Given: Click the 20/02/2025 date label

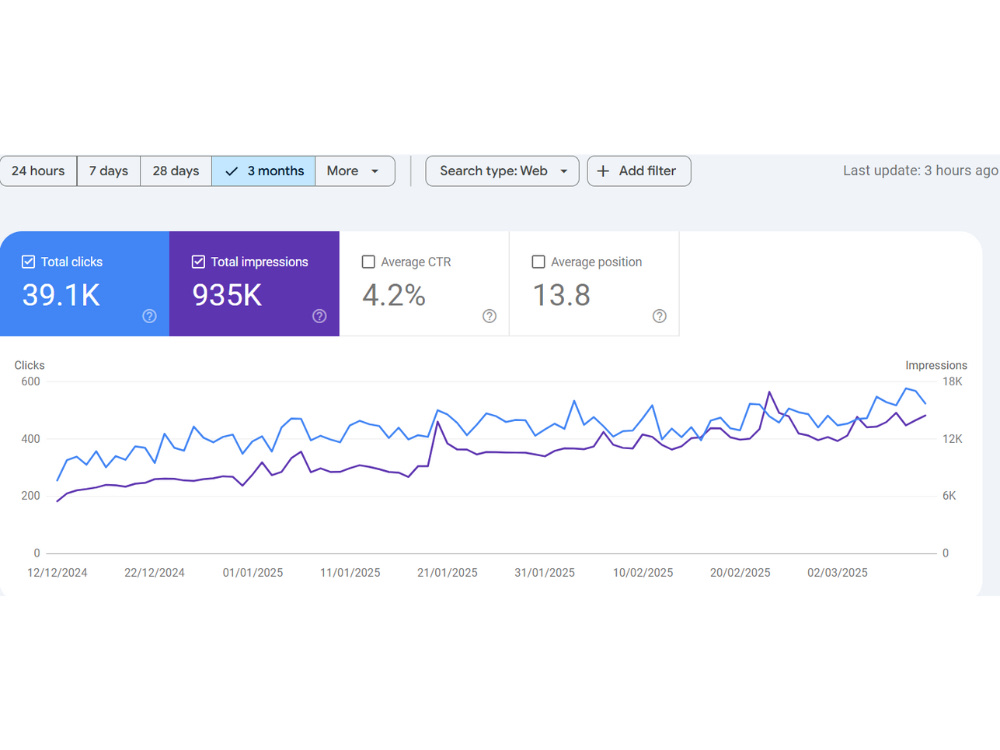Looking at the screenshot, I should point(740,573).
